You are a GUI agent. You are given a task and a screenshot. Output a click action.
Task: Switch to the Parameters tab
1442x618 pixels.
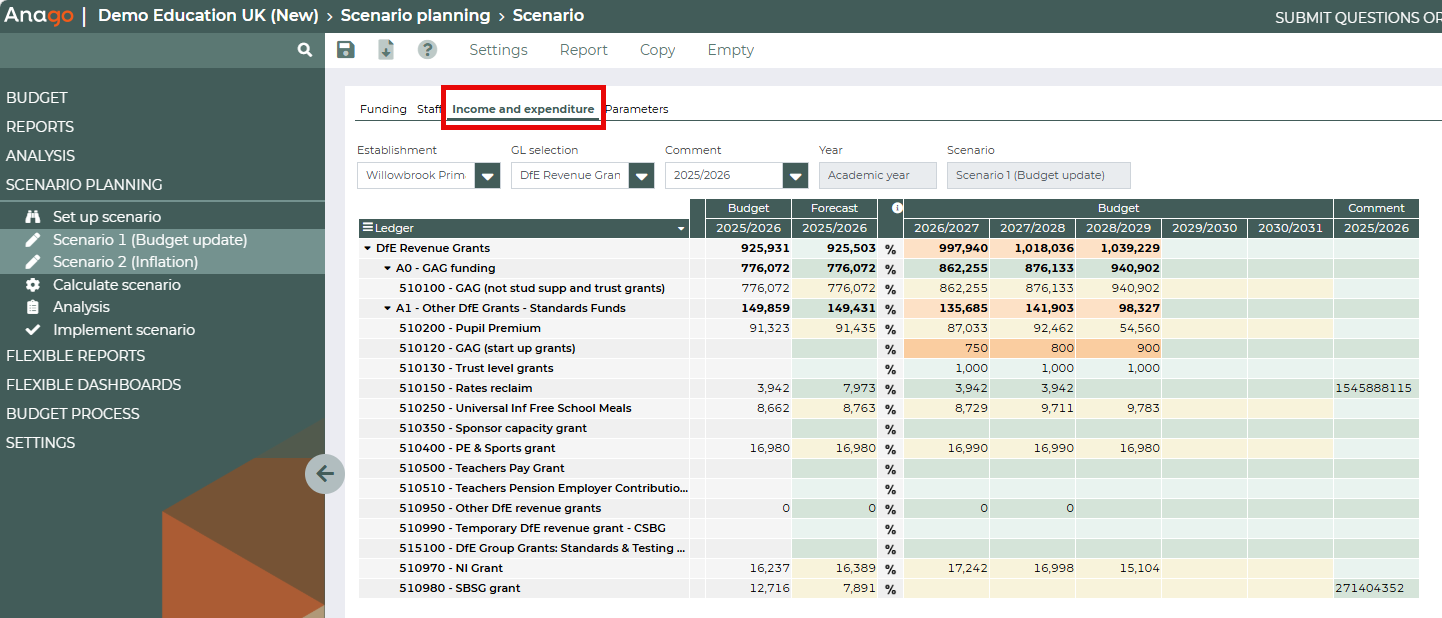pyautogui.click(x=637, y=109)
